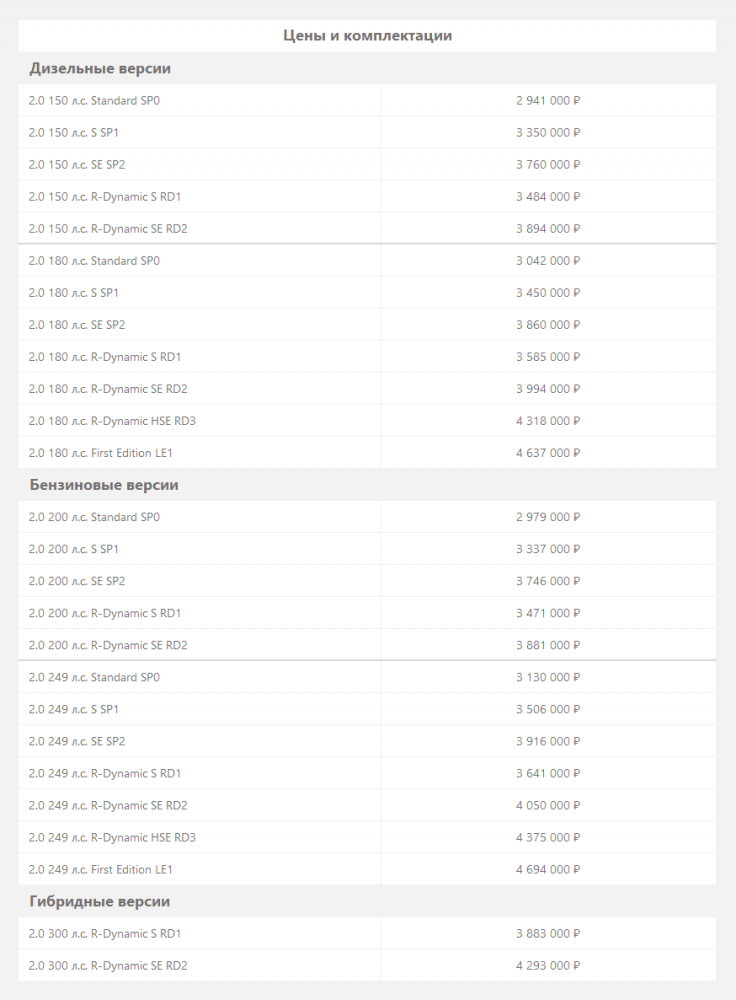736x1000 pixels.
Task: Select the "Дизельные версии" section heading
Action: (x=100, y=69)
